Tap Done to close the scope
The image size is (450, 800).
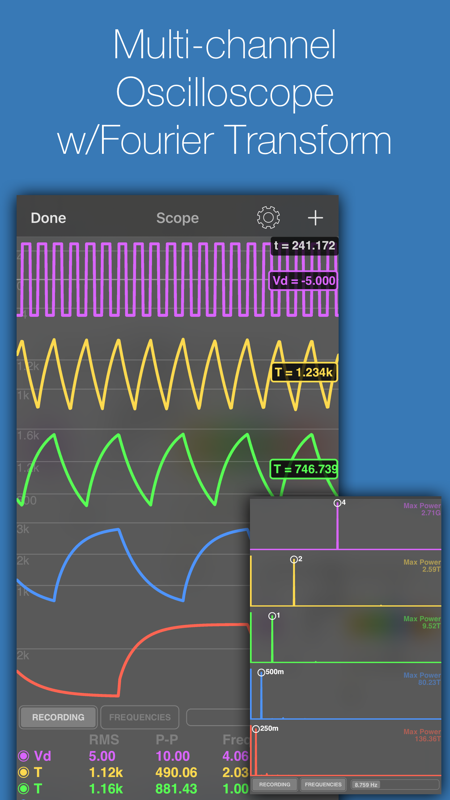coord(48,218)
